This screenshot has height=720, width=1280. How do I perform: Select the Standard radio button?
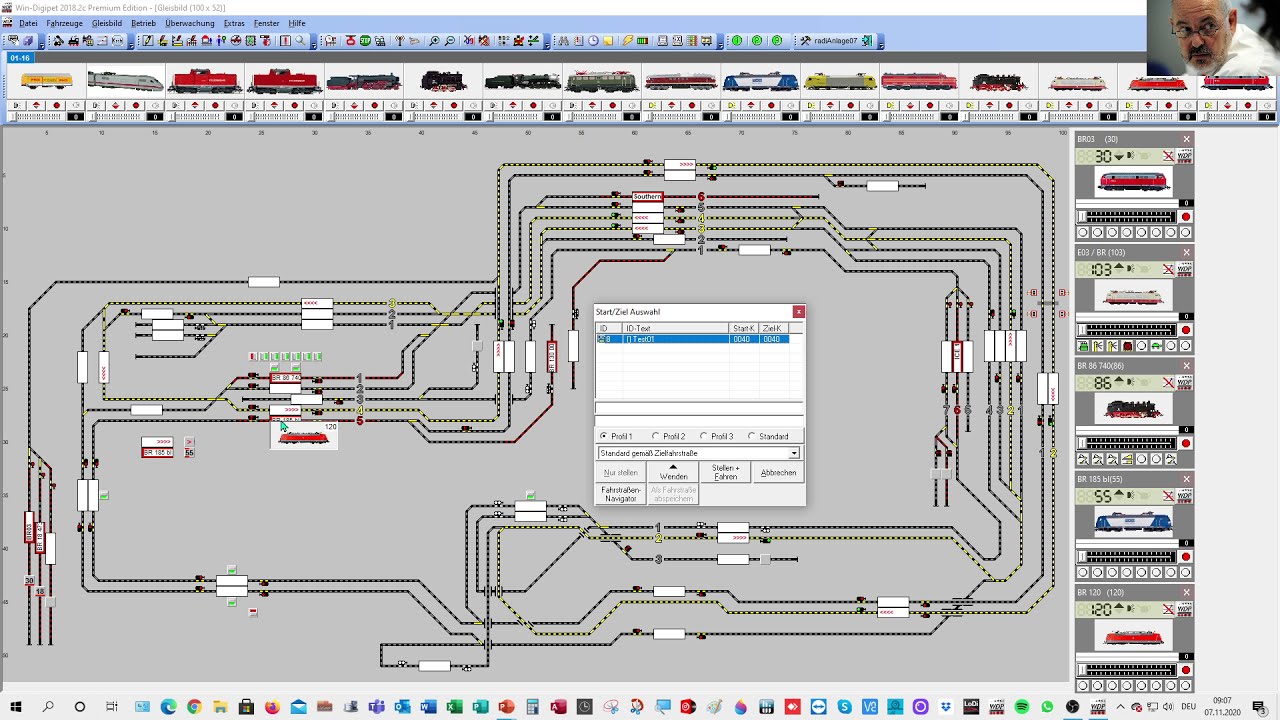click(x=752, y=436)
